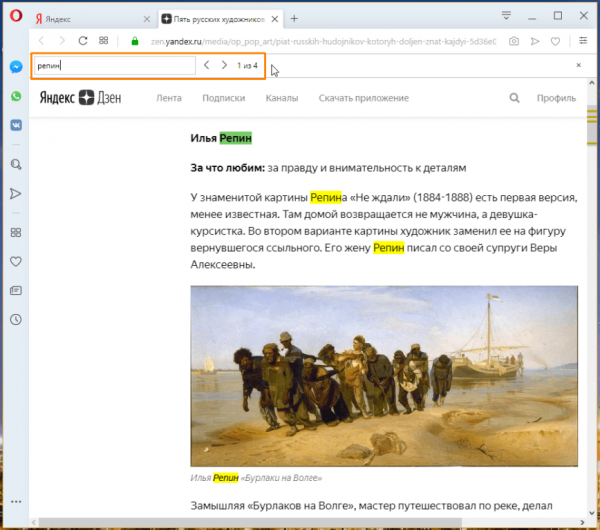This screenshot has height=530, width=600.
Task: Click the match counter 1 из 4
Action: (247, 65)
